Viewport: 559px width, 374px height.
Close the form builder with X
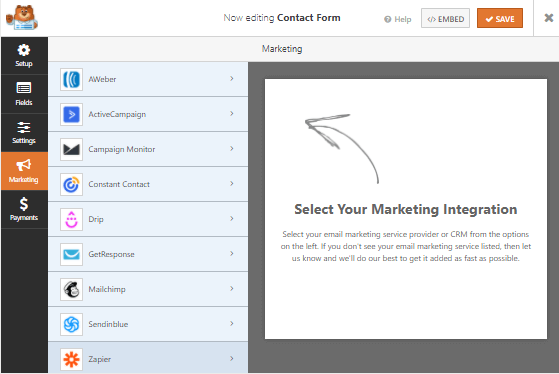[x=549, y=18]
